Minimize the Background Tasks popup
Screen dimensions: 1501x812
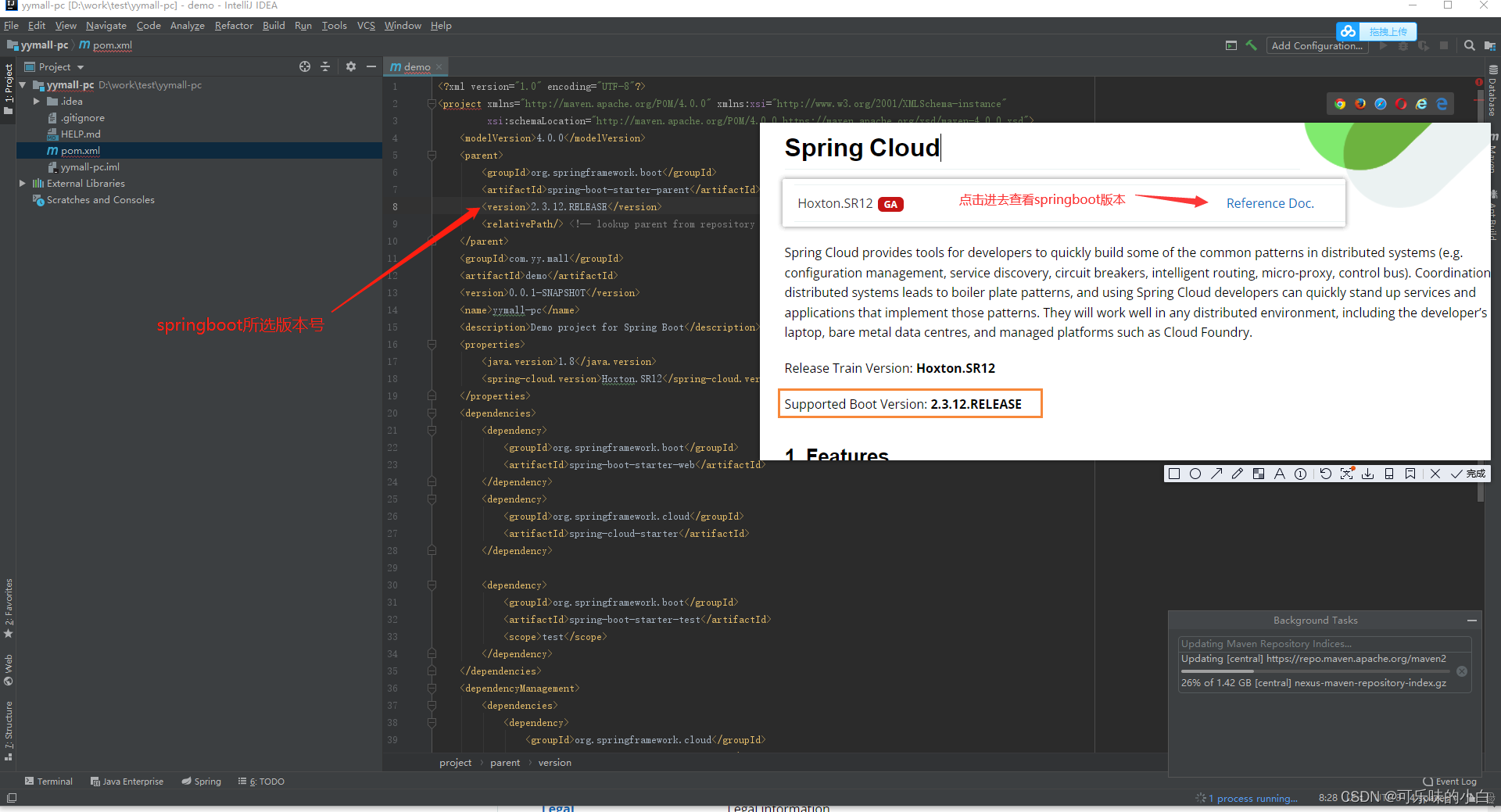pos(1472,621)
